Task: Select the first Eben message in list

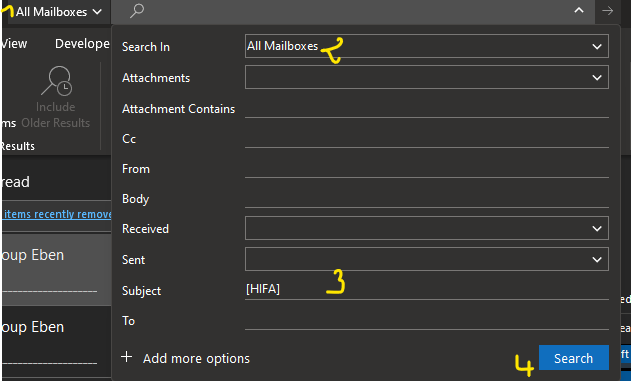Action: tap(57, 269)
